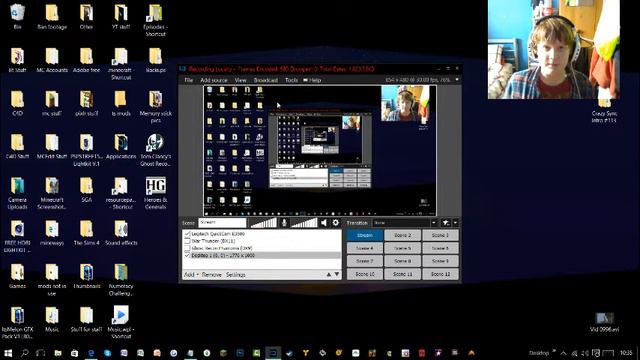This screenshot has width=640, height=360.
Task: Switch to the active Stream scene button
Action: (365, 235)
